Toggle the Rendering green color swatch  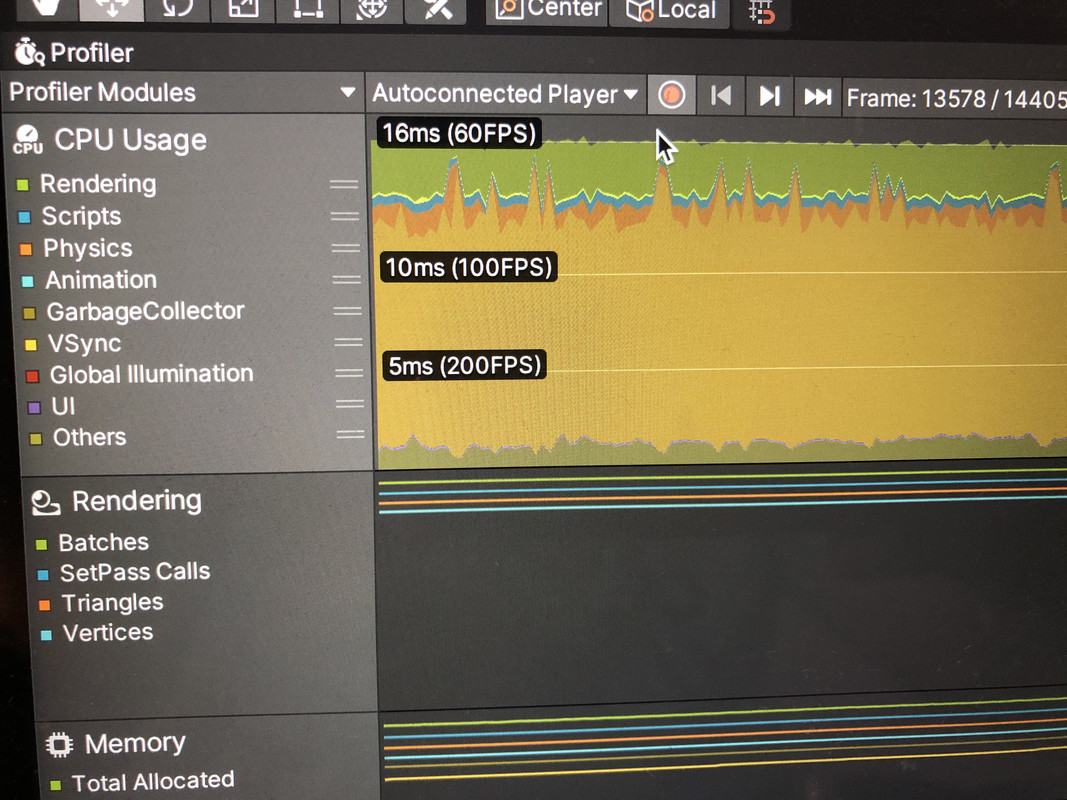pyautogui.click(x=22, y=184)
